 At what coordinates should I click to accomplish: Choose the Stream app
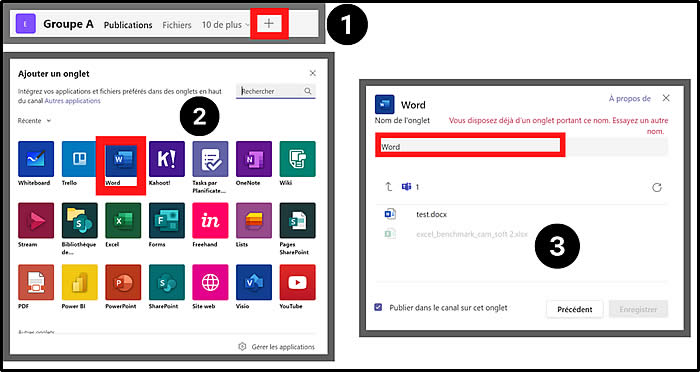pos(36,221)
